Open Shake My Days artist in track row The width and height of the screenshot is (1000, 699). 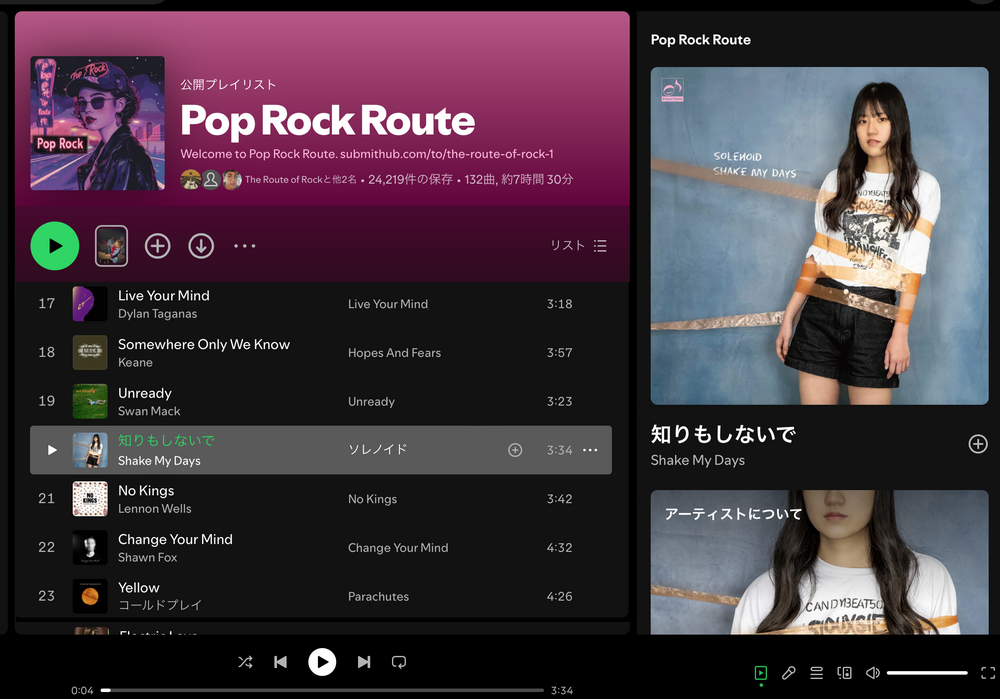pos(159,460)
